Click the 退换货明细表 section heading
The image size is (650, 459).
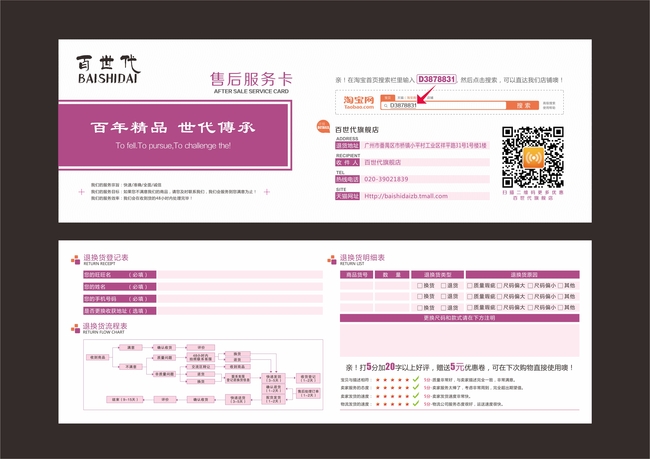[x=362, y=257]
